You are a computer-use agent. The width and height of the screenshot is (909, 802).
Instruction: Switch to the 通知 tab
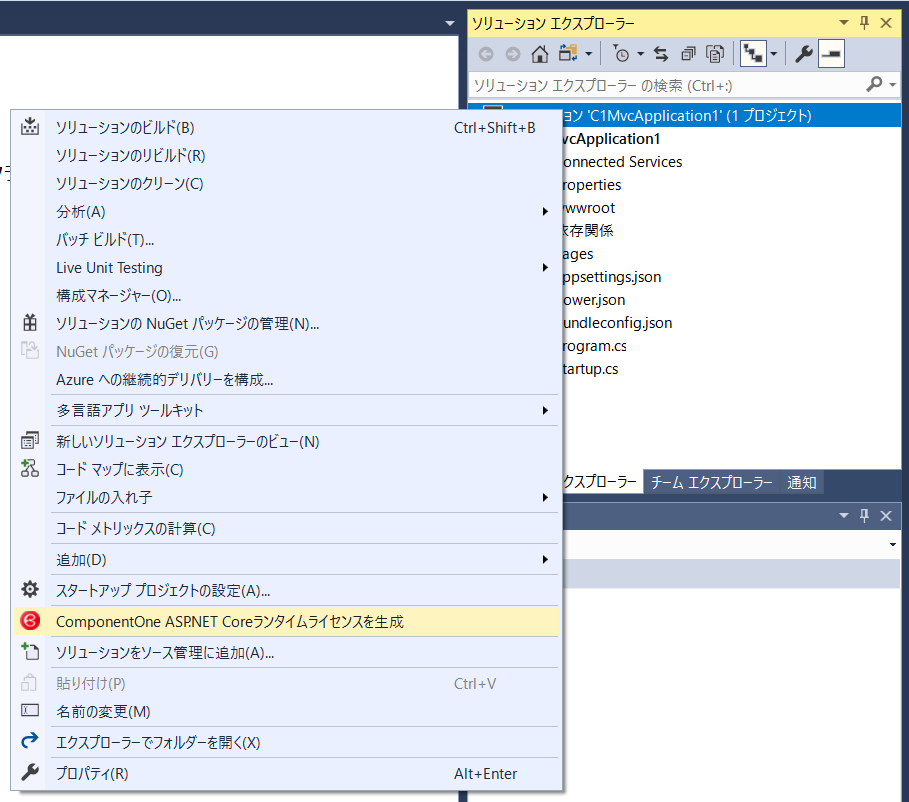click(x=802, y=482)
